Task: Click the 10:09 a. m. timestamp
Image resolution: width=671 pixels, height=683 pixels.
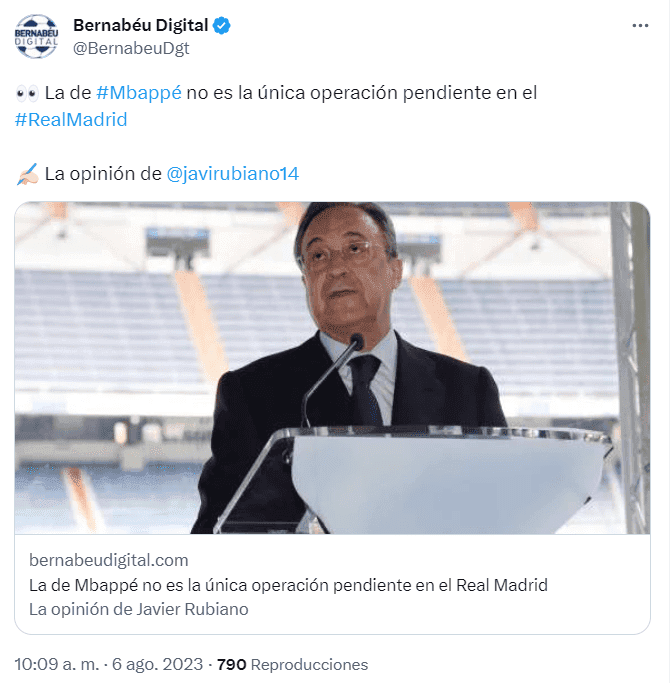Action: click(57, 665)
